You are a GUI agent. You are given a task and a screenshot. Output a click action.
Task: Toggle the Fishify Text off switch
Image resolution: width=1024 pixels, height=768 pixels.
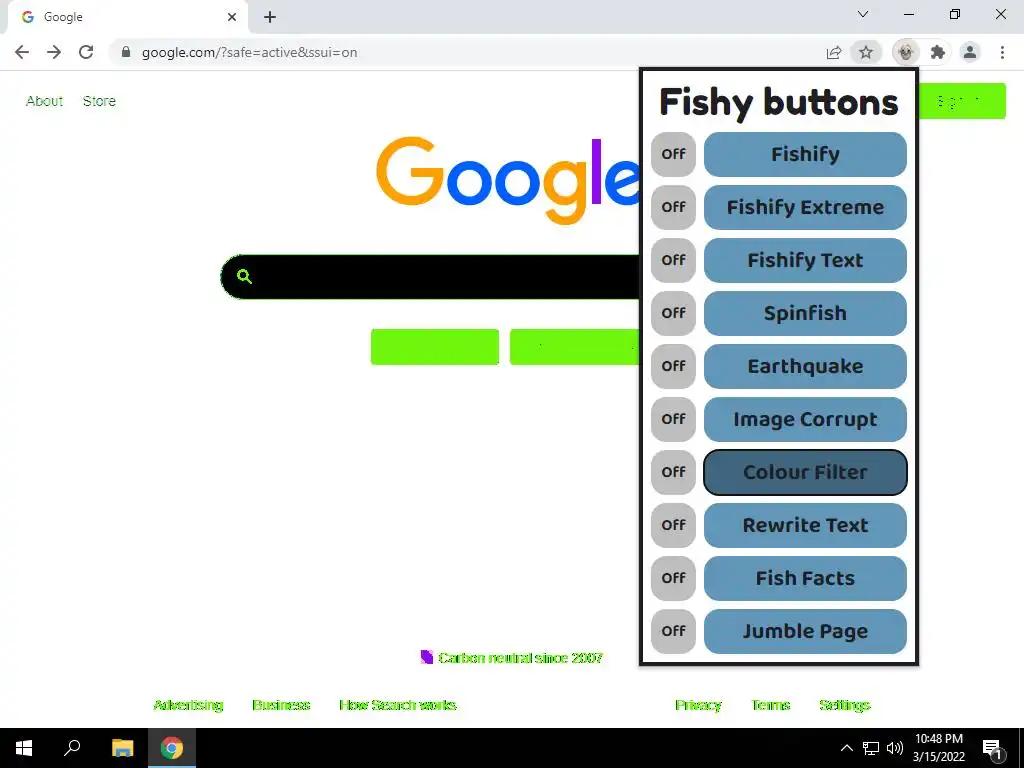click(673, 260)
